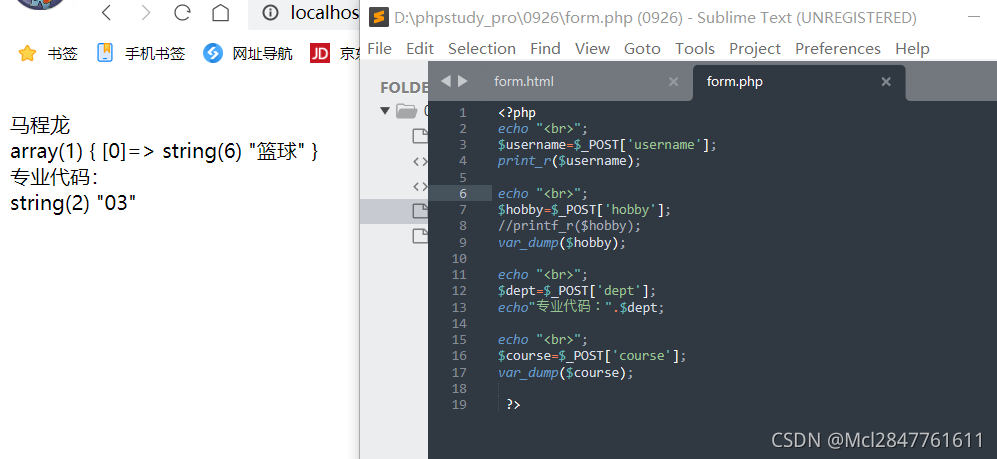Click the <?php opening tag
The image size is (997, 459).
pyautogui.click(x=517, y=113)
